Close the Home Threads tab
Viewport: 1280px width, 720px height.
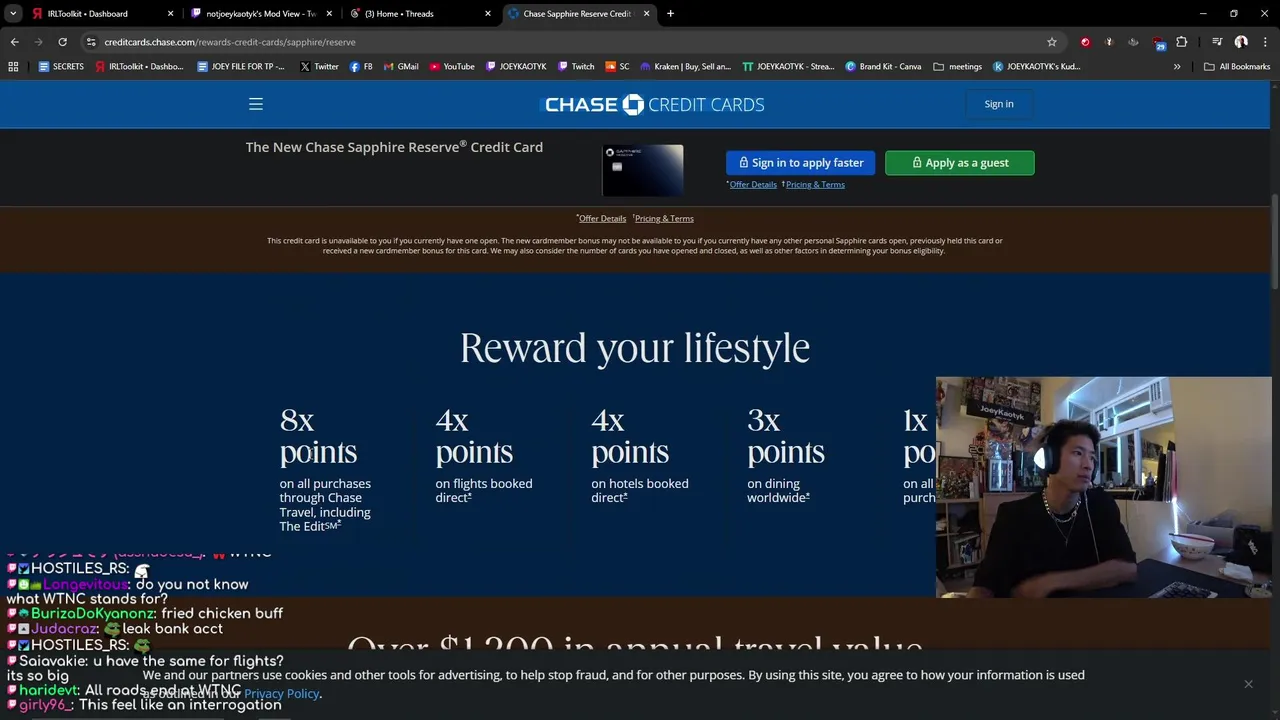click(x=488, y=14)
